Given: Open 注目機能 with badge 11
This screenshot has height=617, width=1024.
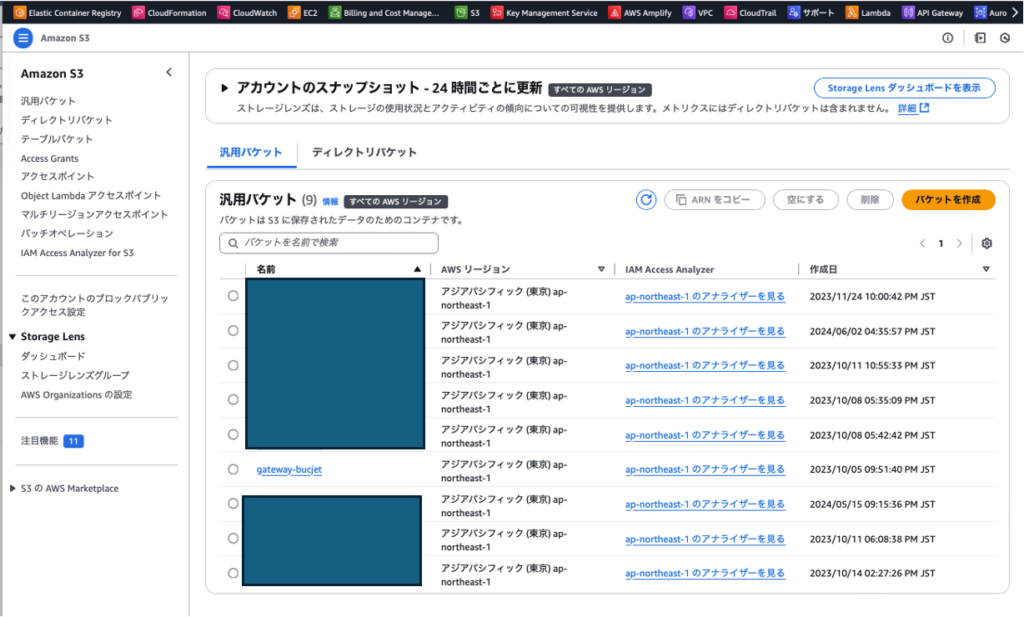Looking at the screenshot, I should click(52, 441).
